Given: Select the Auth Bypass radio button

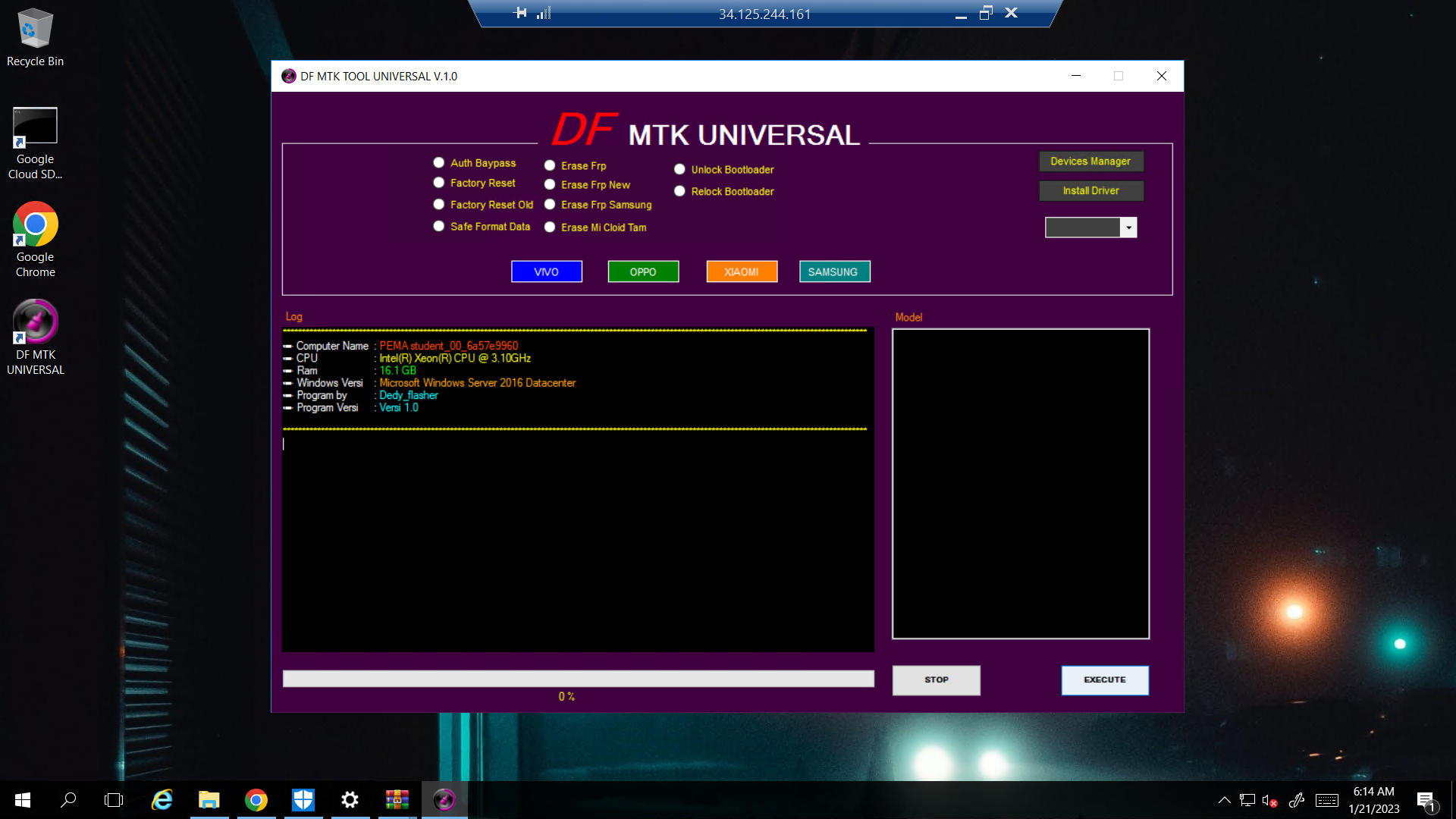Looking at the screenshot, I should pos(438,161).
